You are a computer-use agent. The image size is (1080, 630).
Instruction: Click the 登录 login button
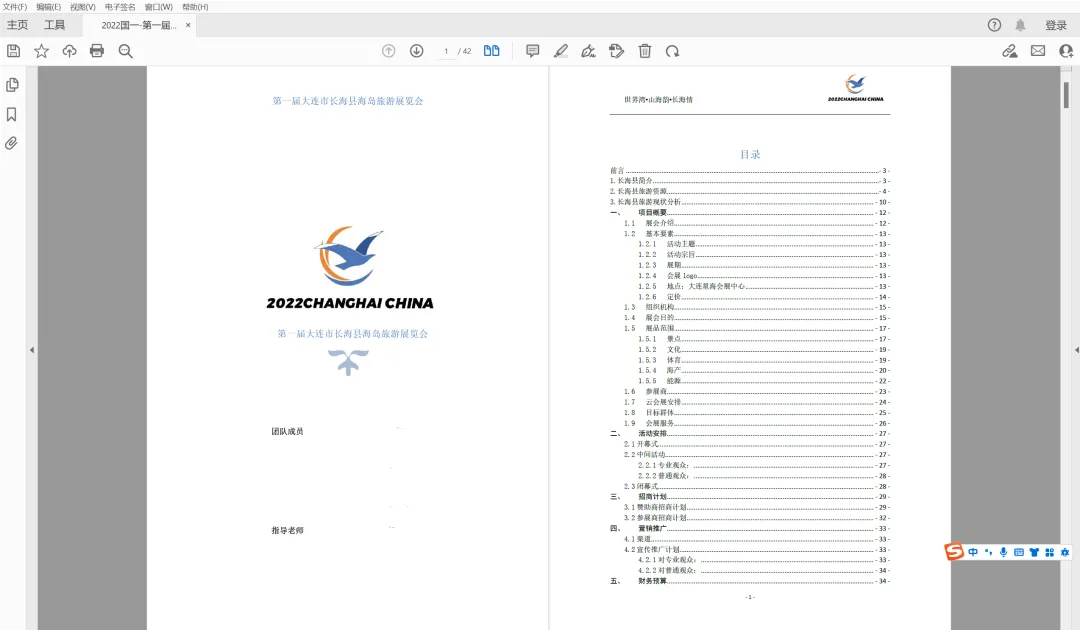[1056, 25]
